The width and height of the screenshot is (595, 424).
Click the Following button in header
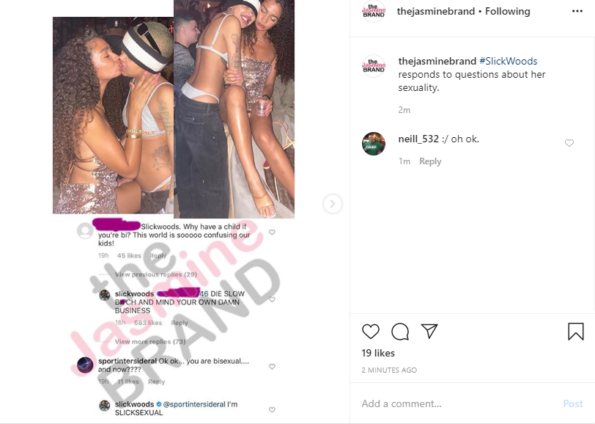tap(507, 11)
